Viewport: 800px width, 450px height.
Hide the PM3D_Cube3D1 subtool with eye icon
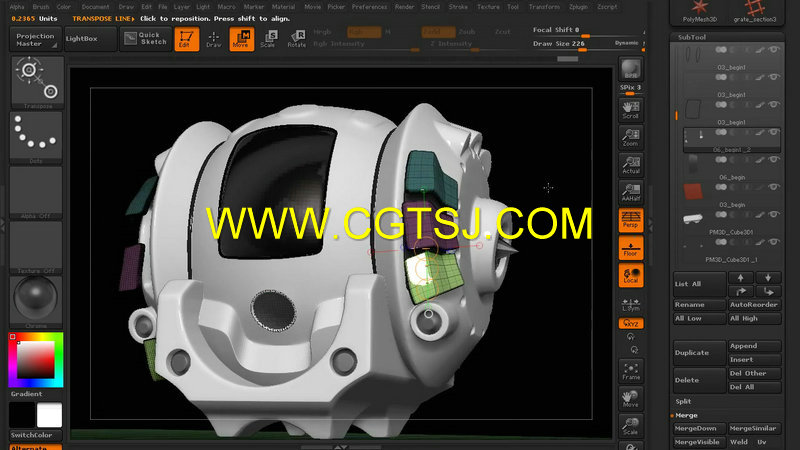pyautogui.click(x=774, y=215)
